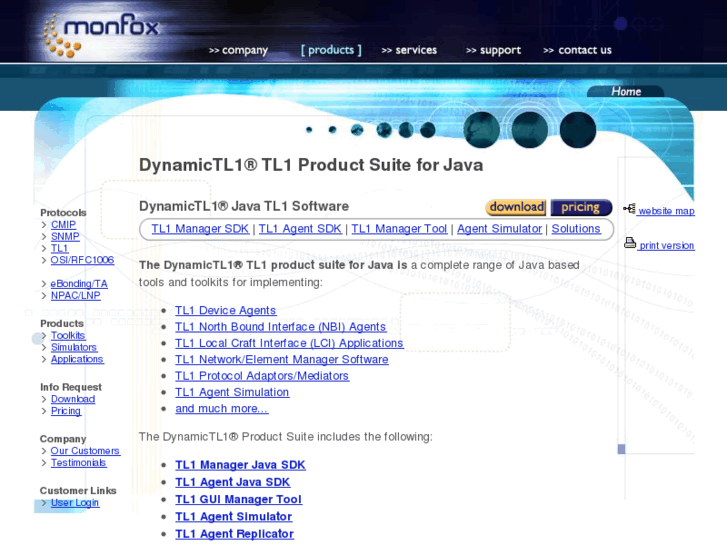Open the company menu
Screen dimensions: 727x545
(238, 50)
